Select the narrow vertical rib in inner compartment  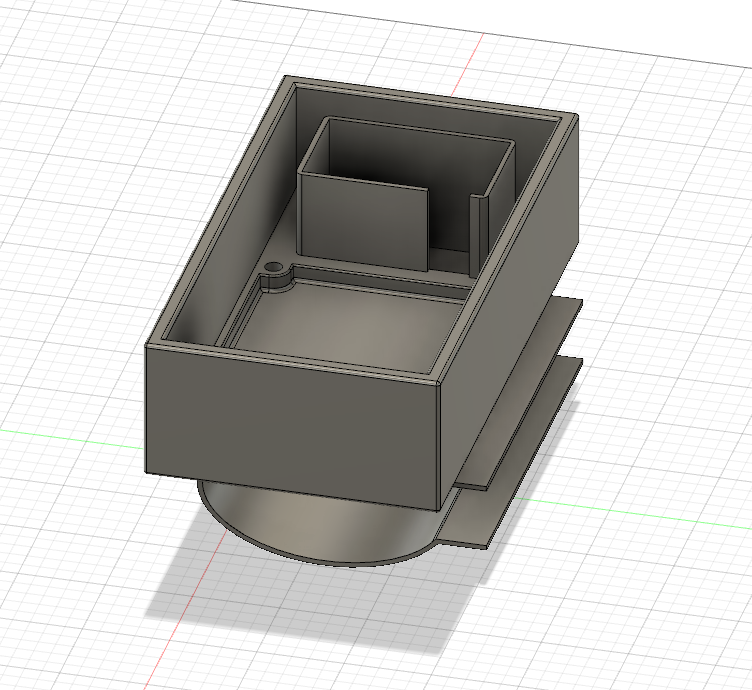(x=478, y=235)
